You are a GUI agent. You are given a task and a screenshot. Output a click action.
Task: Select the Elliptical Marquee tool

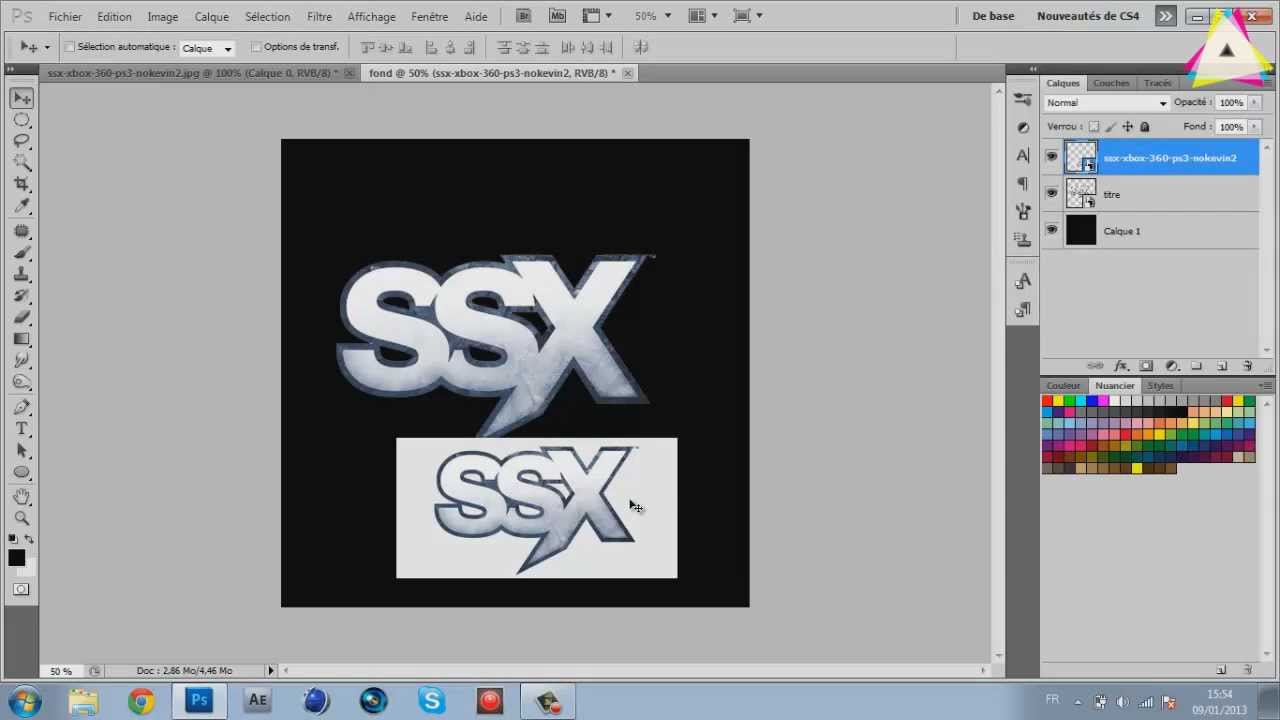point(22,120)
